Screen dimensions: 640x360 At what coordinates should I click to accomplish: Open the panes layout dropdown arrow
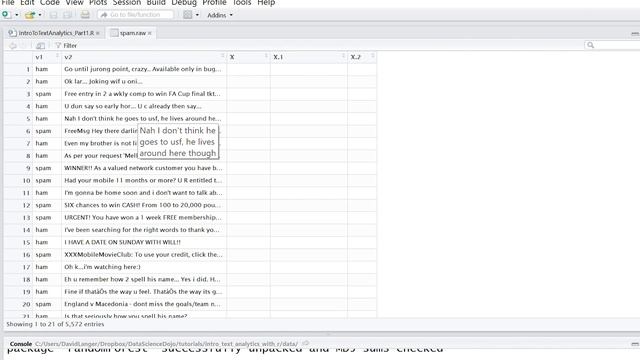coord(197,15)
